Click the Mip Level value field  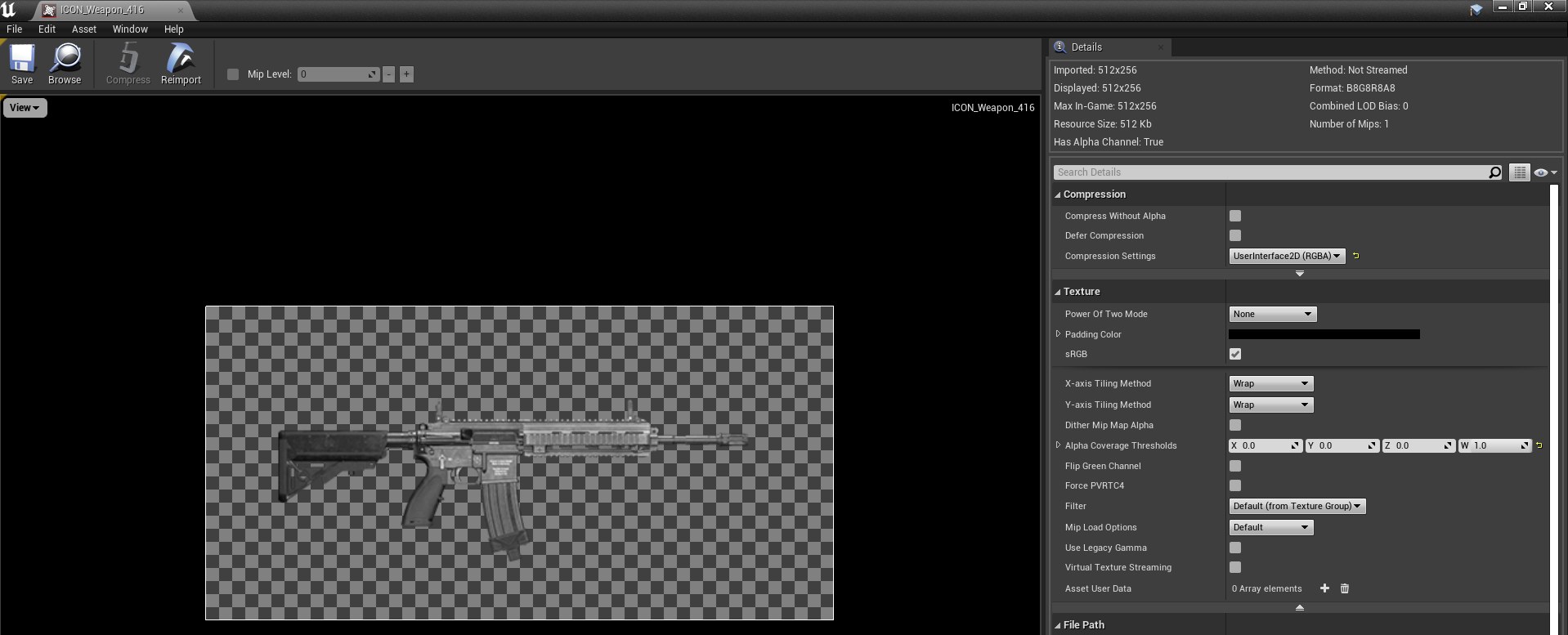[338, 74]
